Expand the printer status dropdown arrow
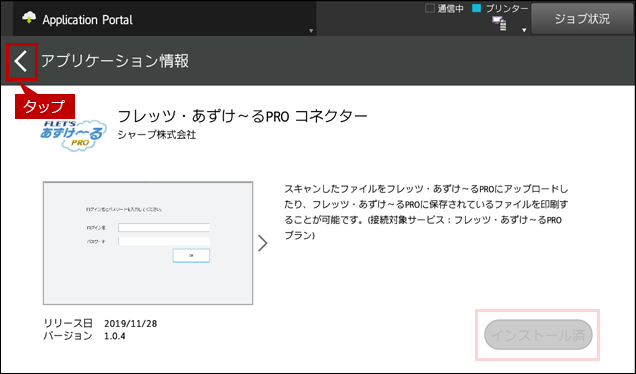 click(524, 30)
